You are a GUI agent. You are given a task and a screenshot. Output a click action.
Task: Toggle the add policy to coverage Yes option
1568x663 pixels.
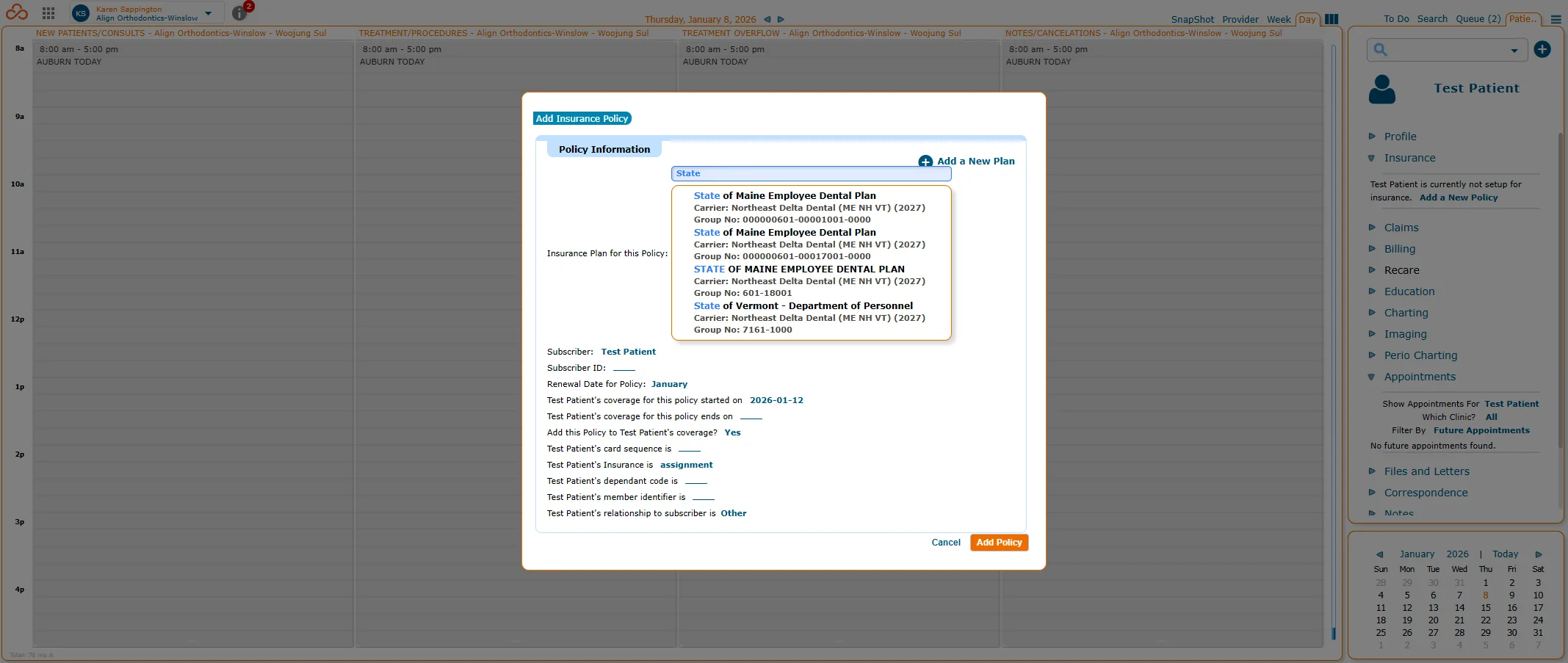pyautogui.click(x=731, y=432)
